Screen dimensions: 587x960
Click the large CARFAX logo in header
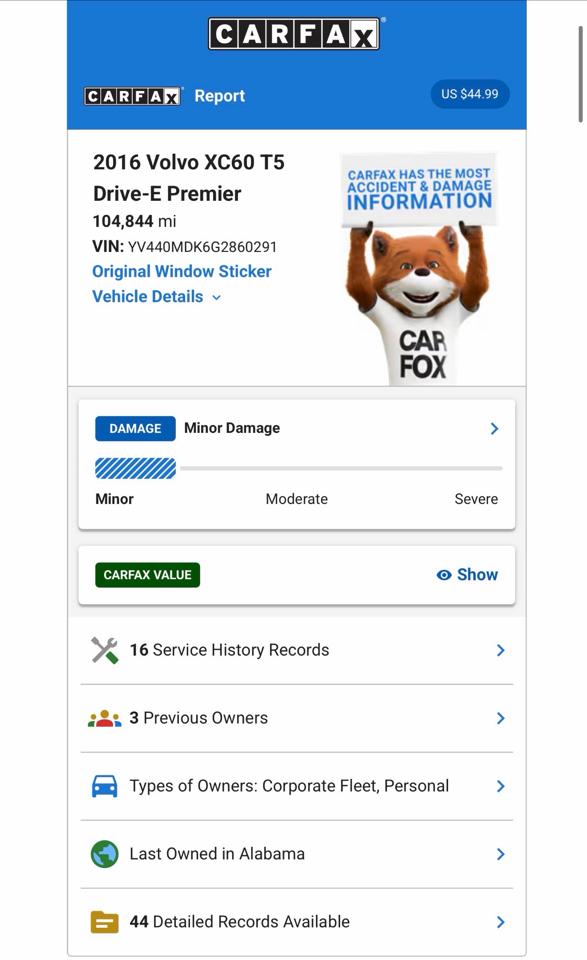click(294, 34)
